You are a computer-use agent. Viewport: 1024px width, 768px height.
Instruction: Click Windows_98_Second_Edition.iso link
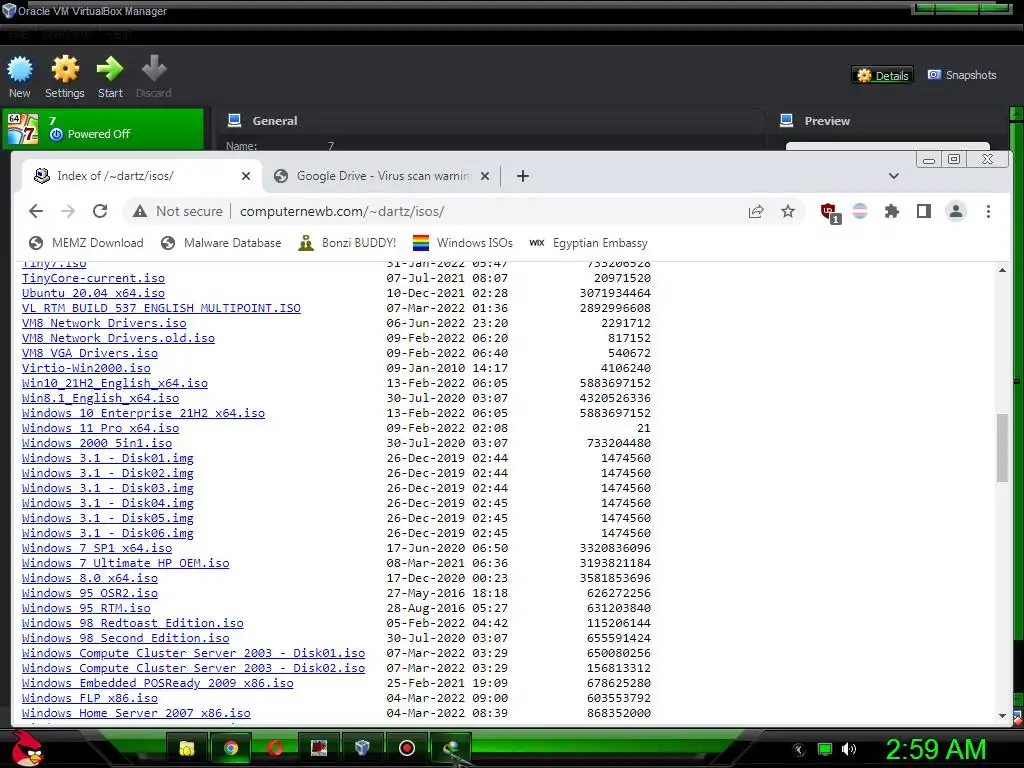click(125, 639)
